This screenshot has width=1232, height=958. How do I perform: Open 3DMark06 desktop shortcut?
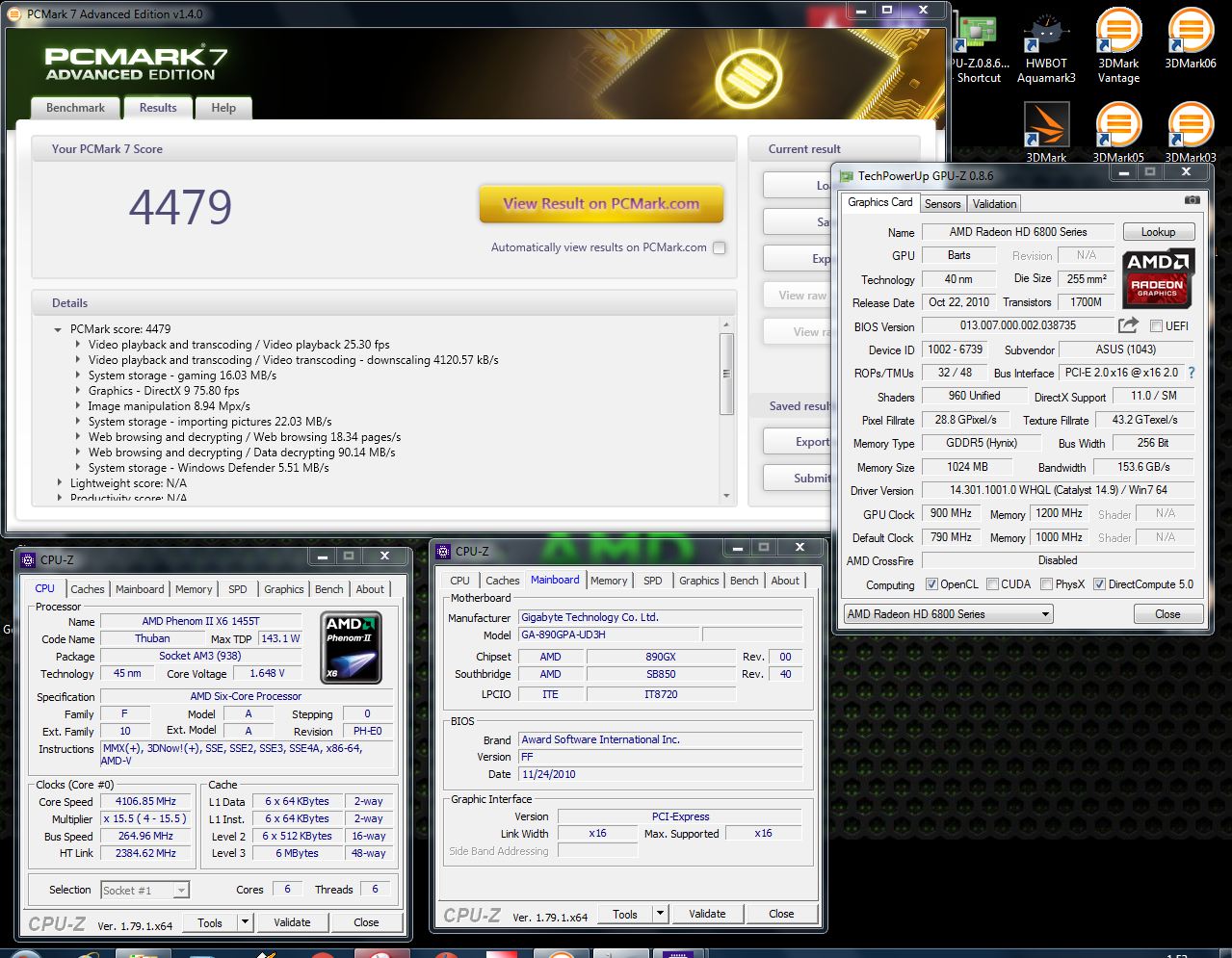pyautogui.click(x=1190, y=39)
